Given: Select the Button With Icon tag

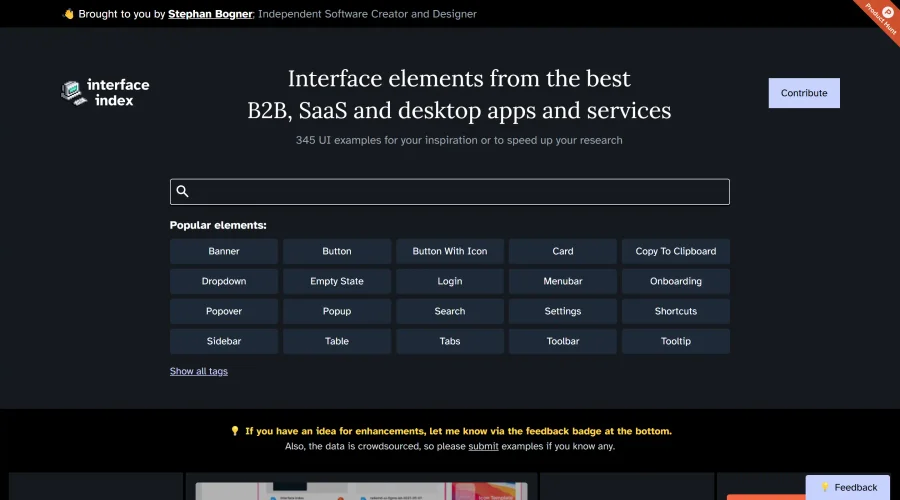Looking at the screenshot, I should pyautogui.click(x=450, y=251).
